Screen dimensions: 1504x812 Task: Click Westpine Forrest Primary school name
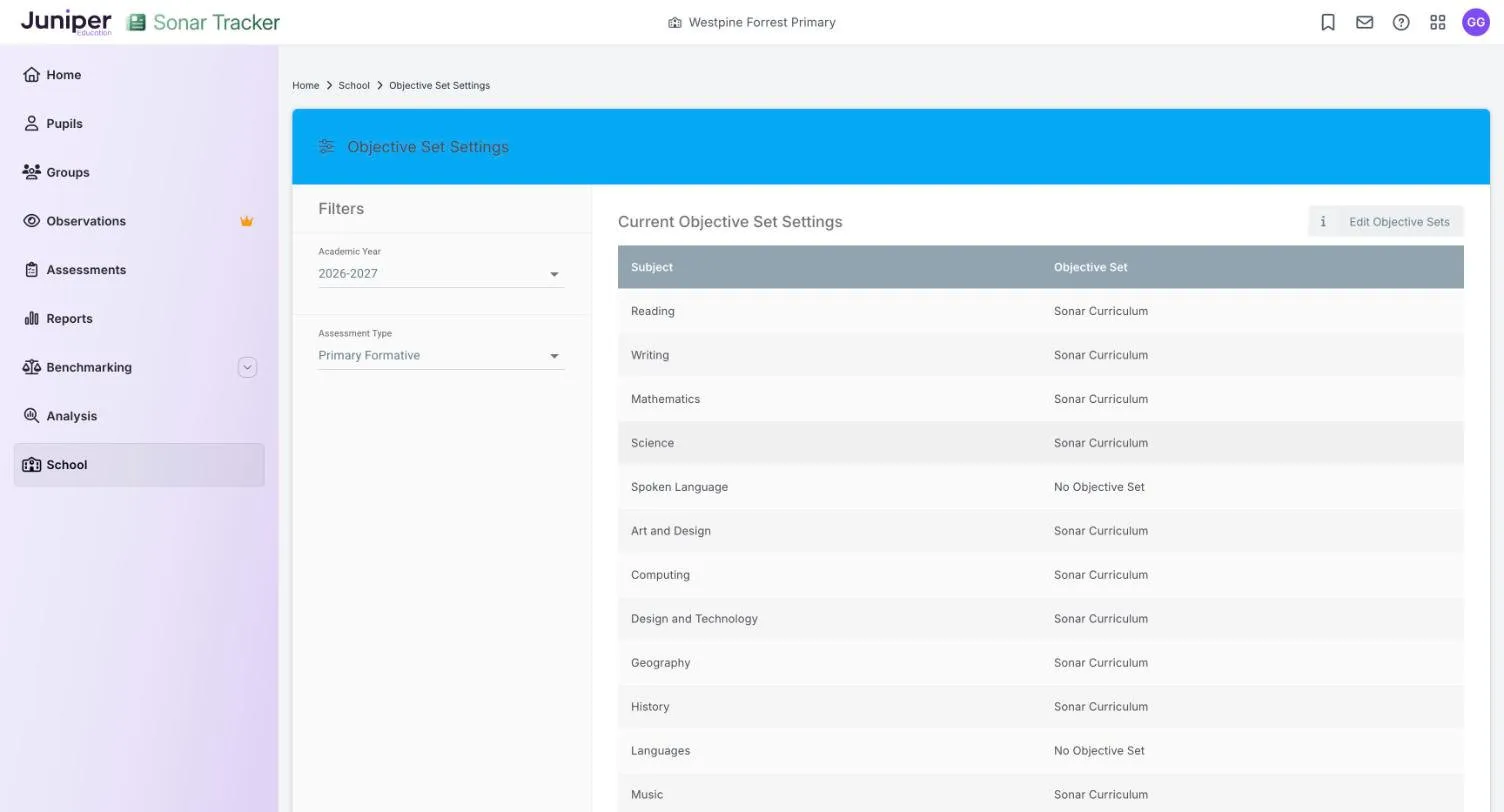[761, 22]
